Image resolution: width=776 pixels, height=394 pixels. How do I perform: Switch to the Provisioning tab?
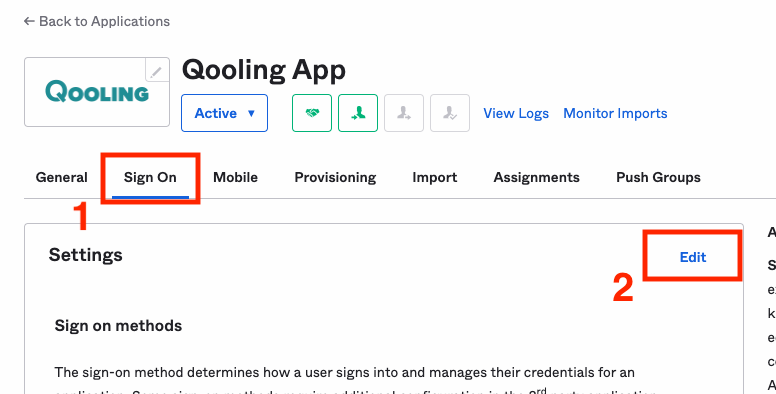click(x=335, y=177)
